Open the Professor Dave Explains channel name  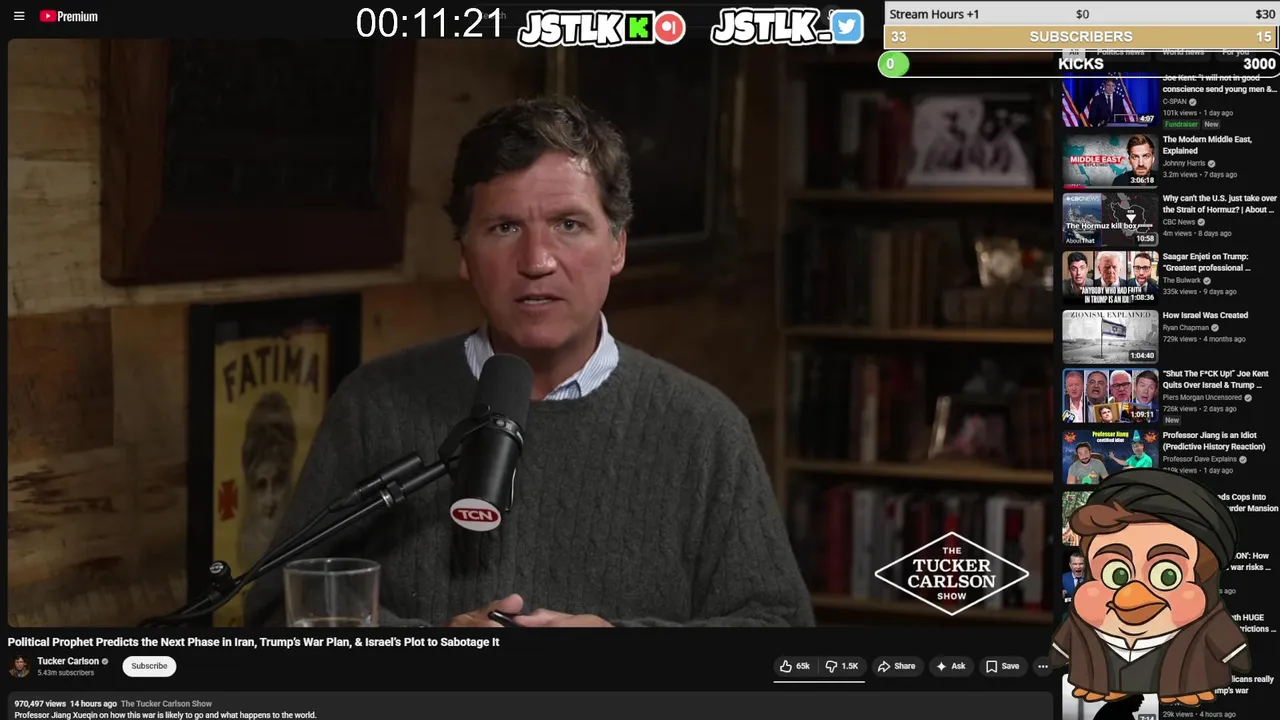click(x=1200, y=459)
